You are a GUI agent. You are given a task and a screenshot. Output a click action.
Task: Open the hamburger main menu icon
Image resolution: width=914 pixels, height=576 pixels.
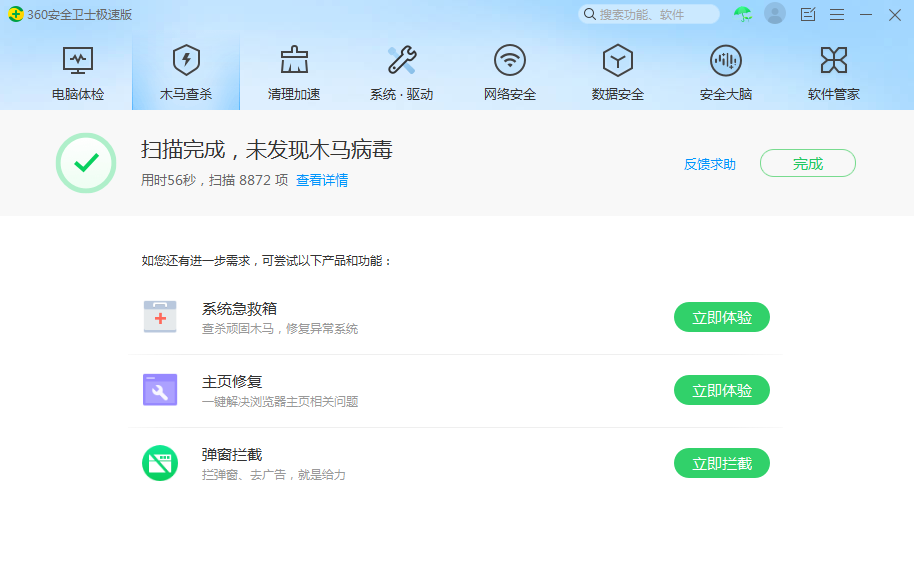tap(837, 15)
